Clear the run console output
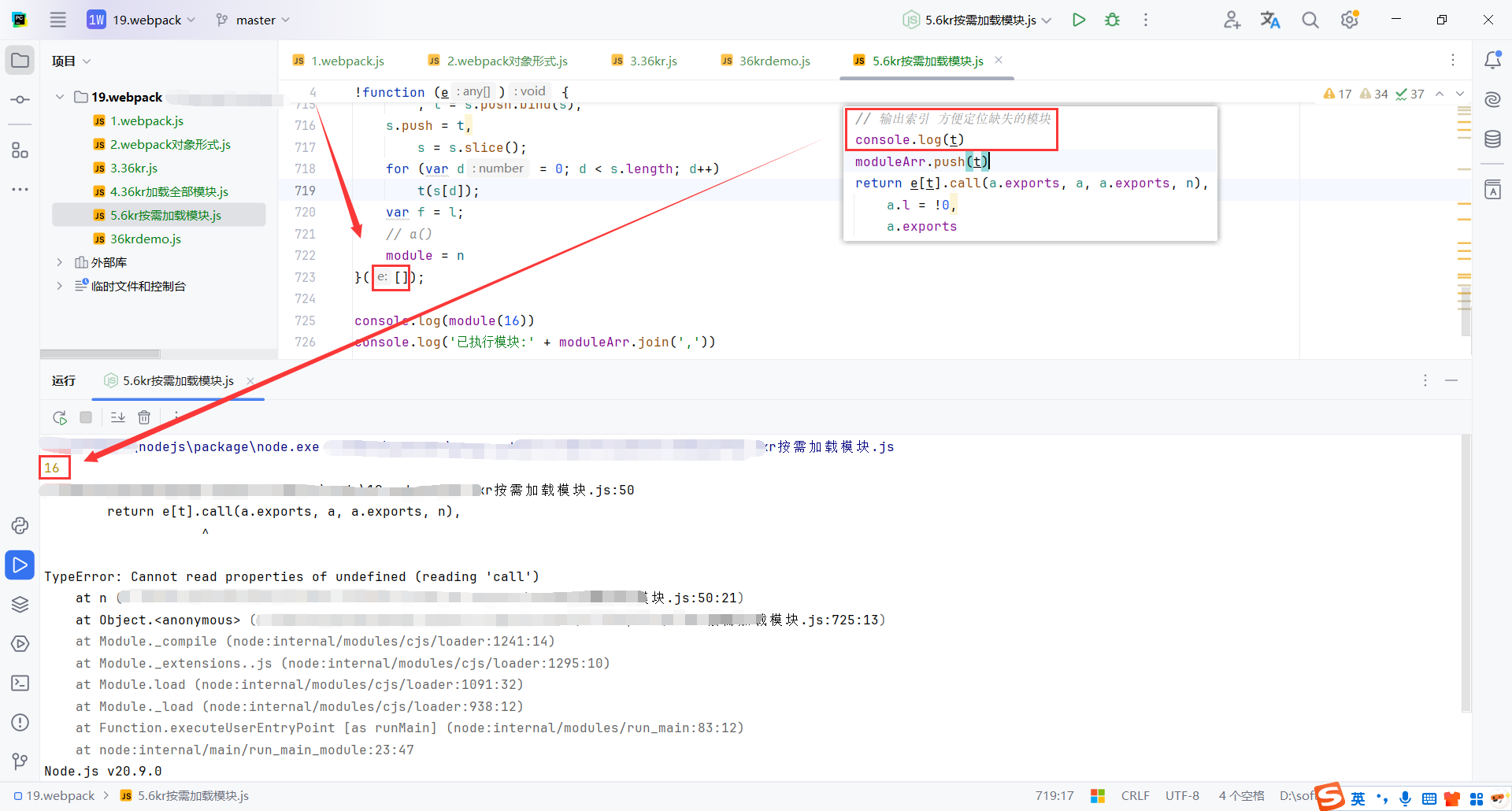 tap(144, 417)
